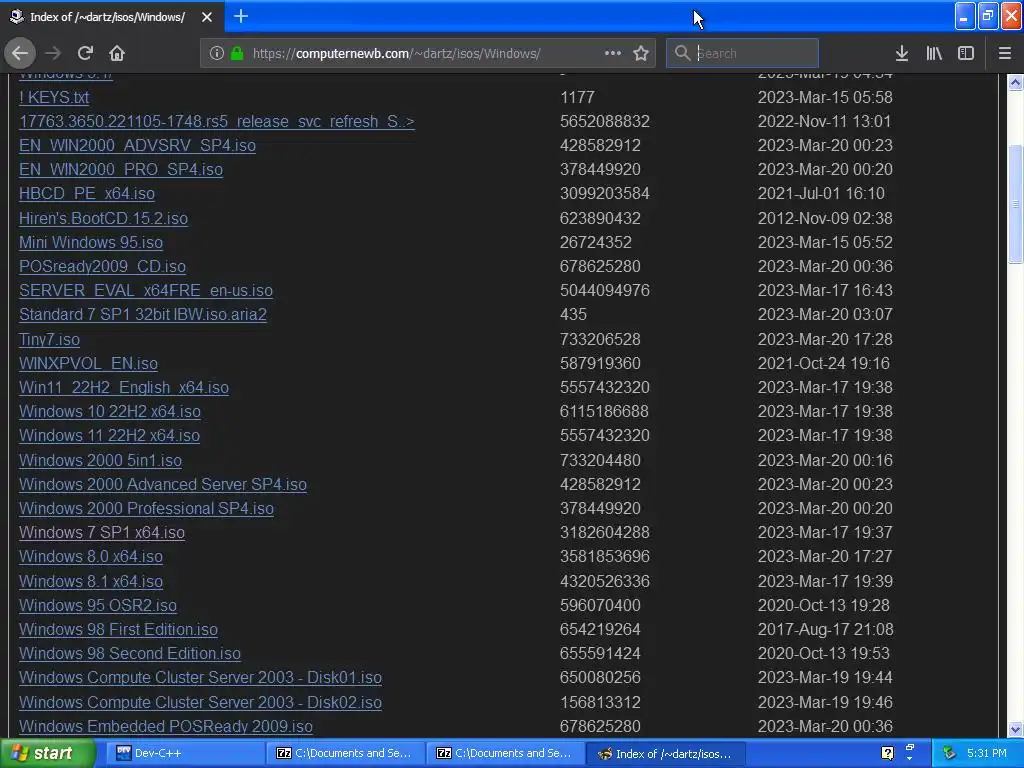Click the page scrollbar down arrow
The height and width of the screenshot is (768, 1024).
(1015, 729)
